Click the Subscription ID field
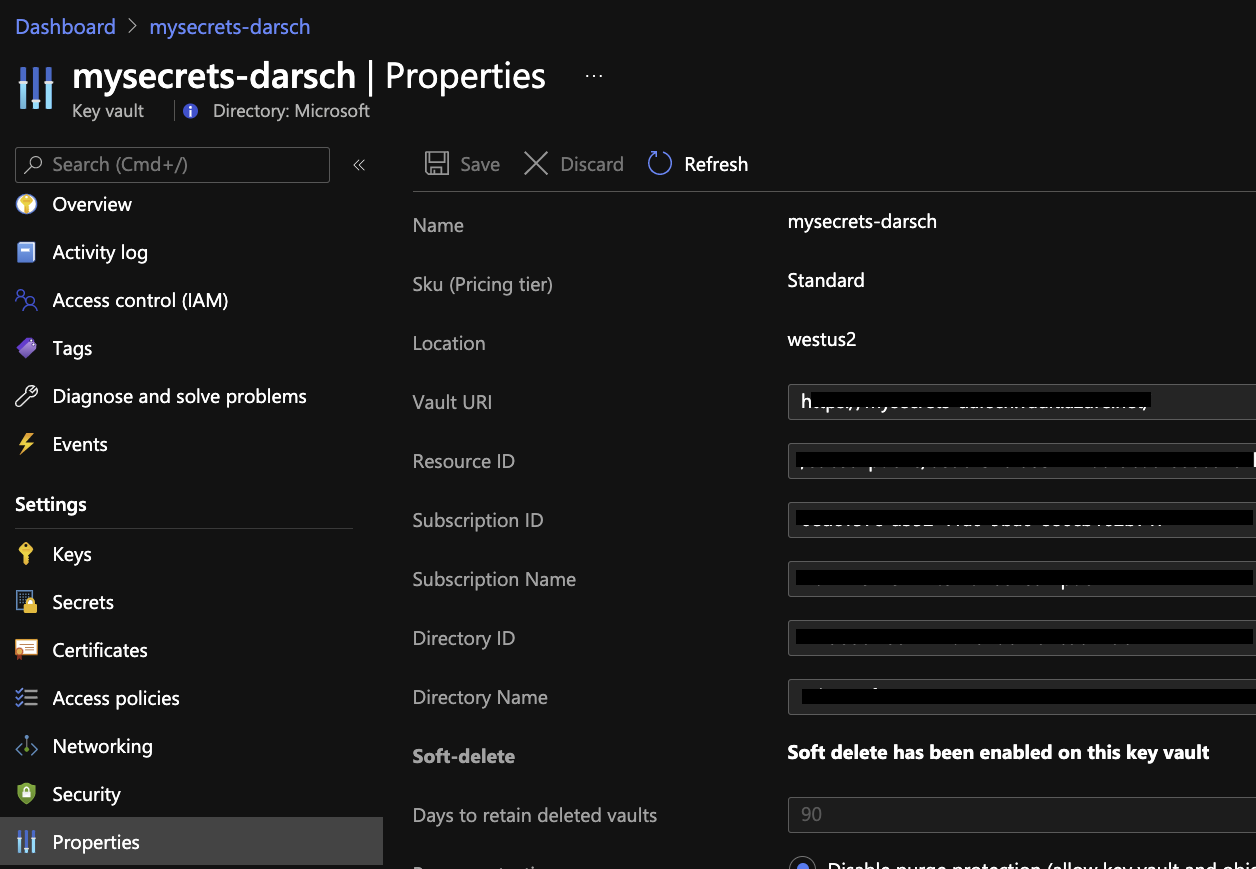 [1021, 519]
